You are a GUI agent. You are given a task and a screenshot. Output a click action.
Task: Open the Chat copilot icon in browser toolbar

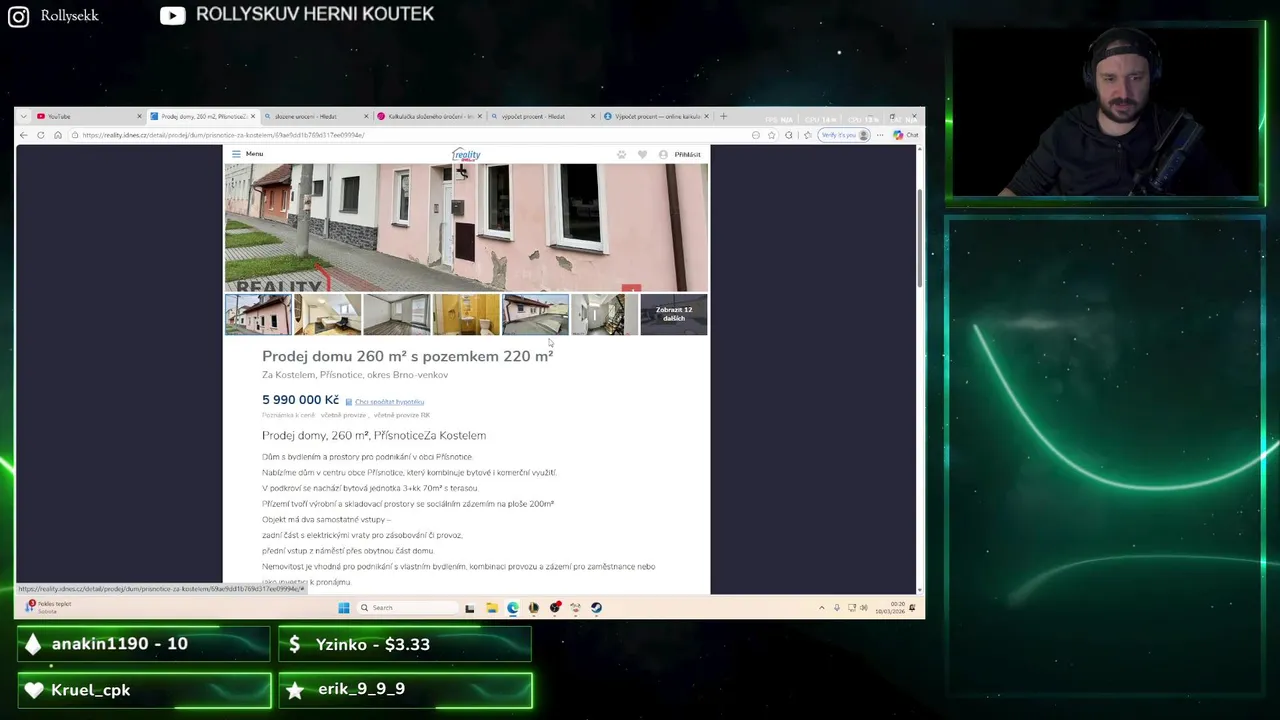click(x=906, y=135)
